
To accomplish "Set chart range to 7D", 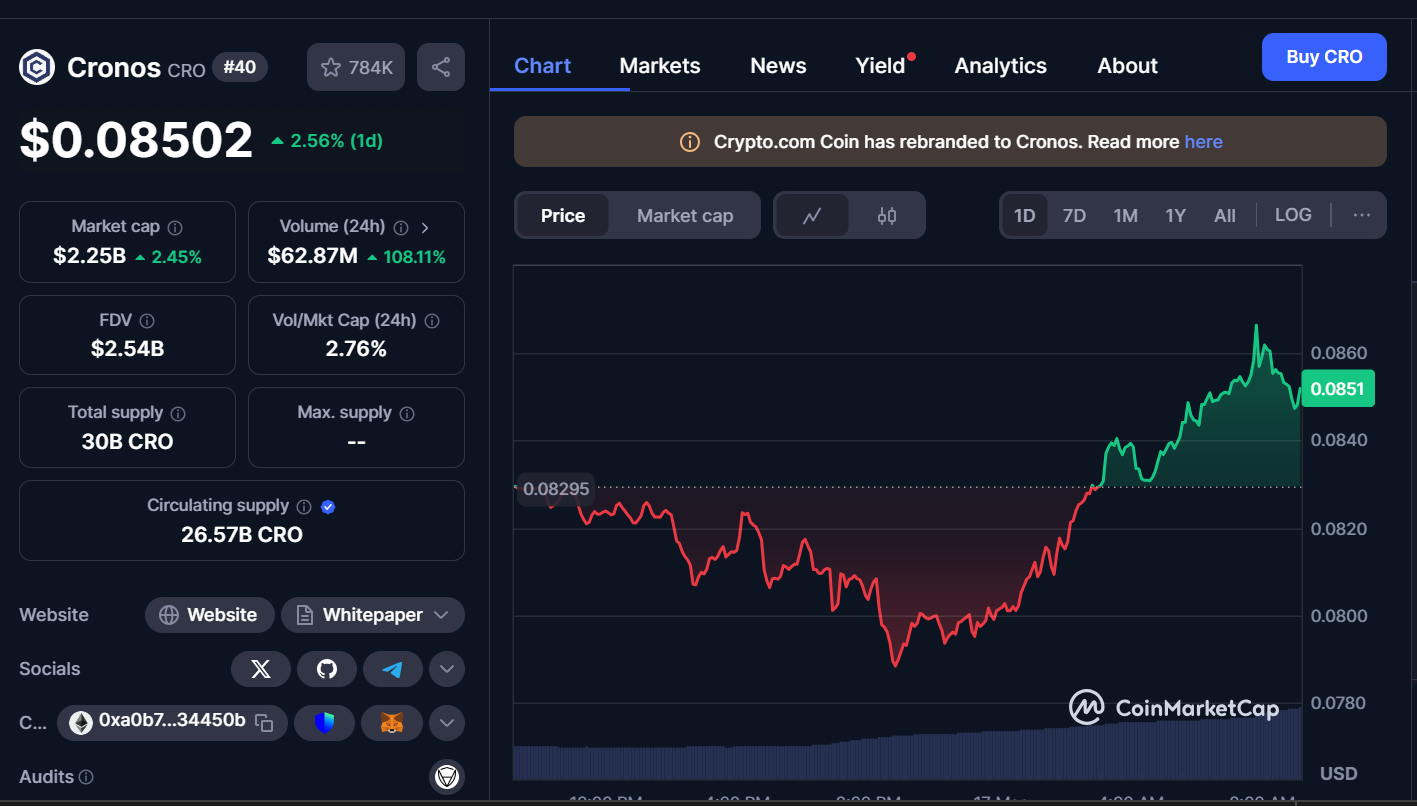I will (1074, 215).
